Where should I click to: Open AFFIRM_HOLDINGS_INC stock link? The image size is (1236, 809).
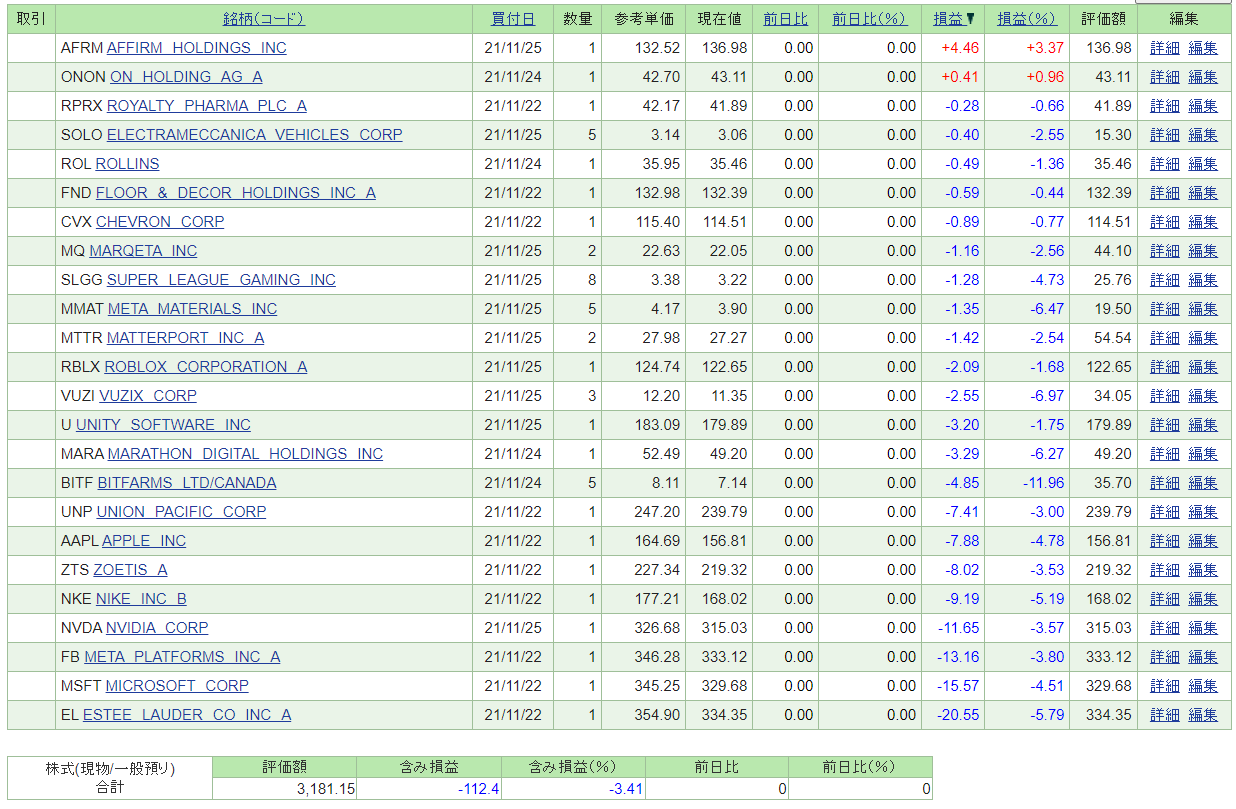[x=196, y=48]
